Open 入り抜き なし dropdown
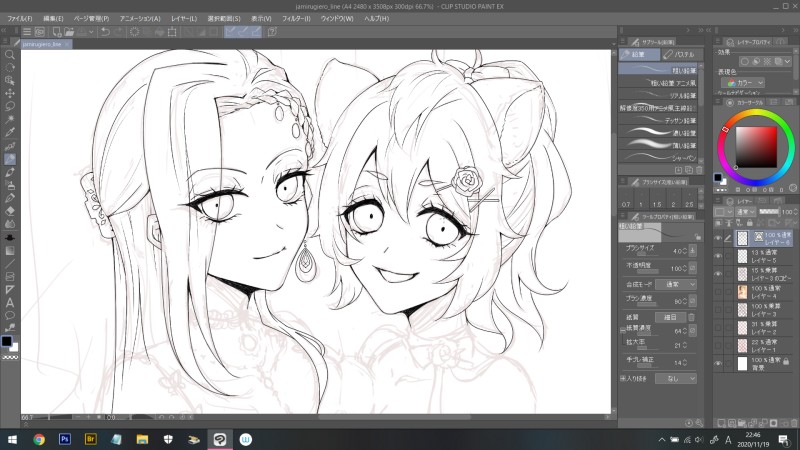Image resolution: width=800 pixels, height=450 pixels. click(x=676, y=378)
